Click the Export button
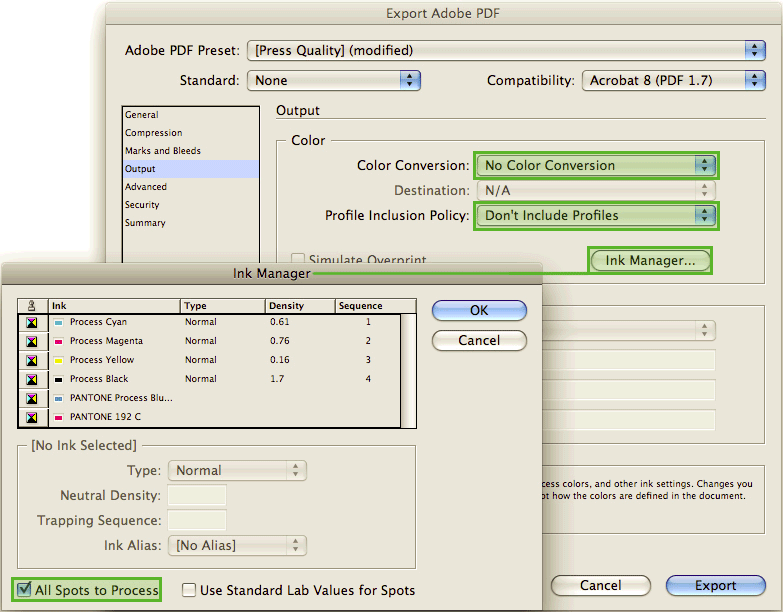 [715, 585]
